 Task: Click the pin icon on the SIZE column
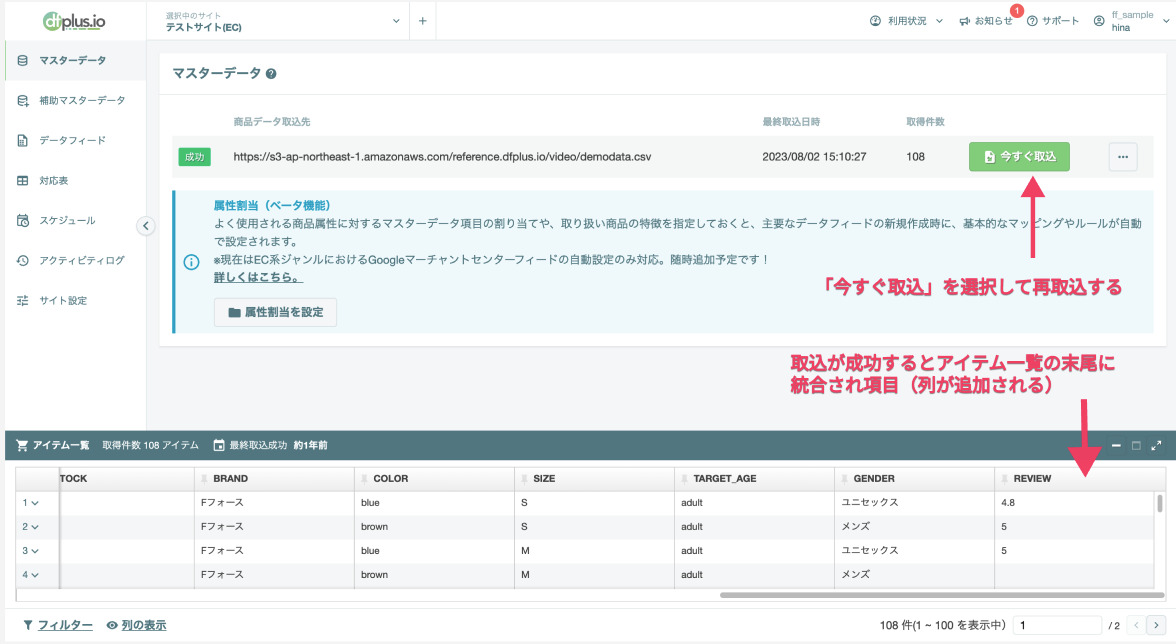click(x=524, y=478)
